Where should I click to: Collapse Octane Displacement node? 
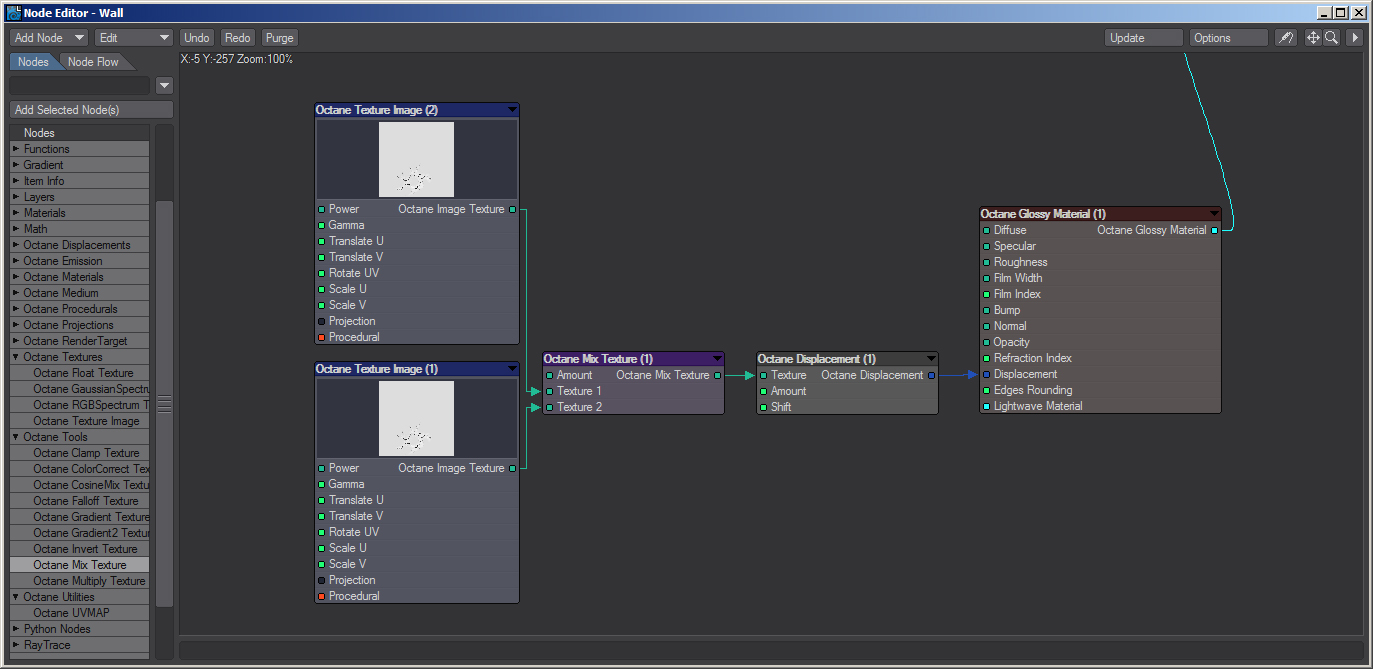coord(931,359)
